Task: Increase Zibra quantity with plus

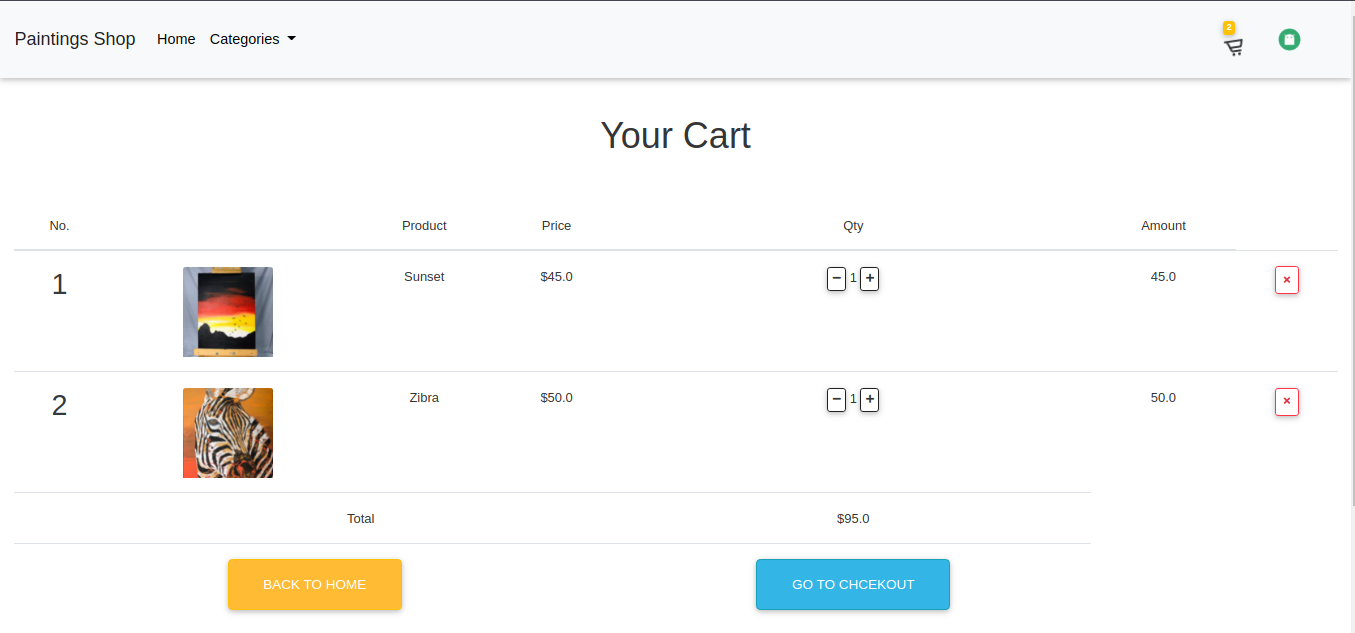Action: (870, 400)
